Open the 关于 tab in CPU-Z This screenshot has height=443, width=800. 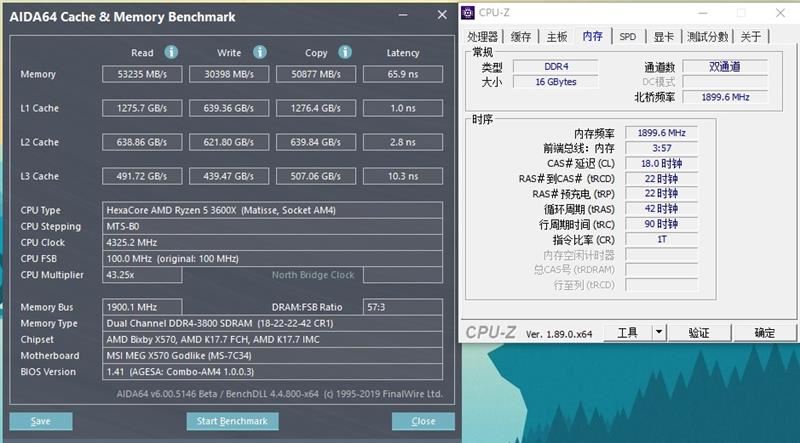pos(751,37)
